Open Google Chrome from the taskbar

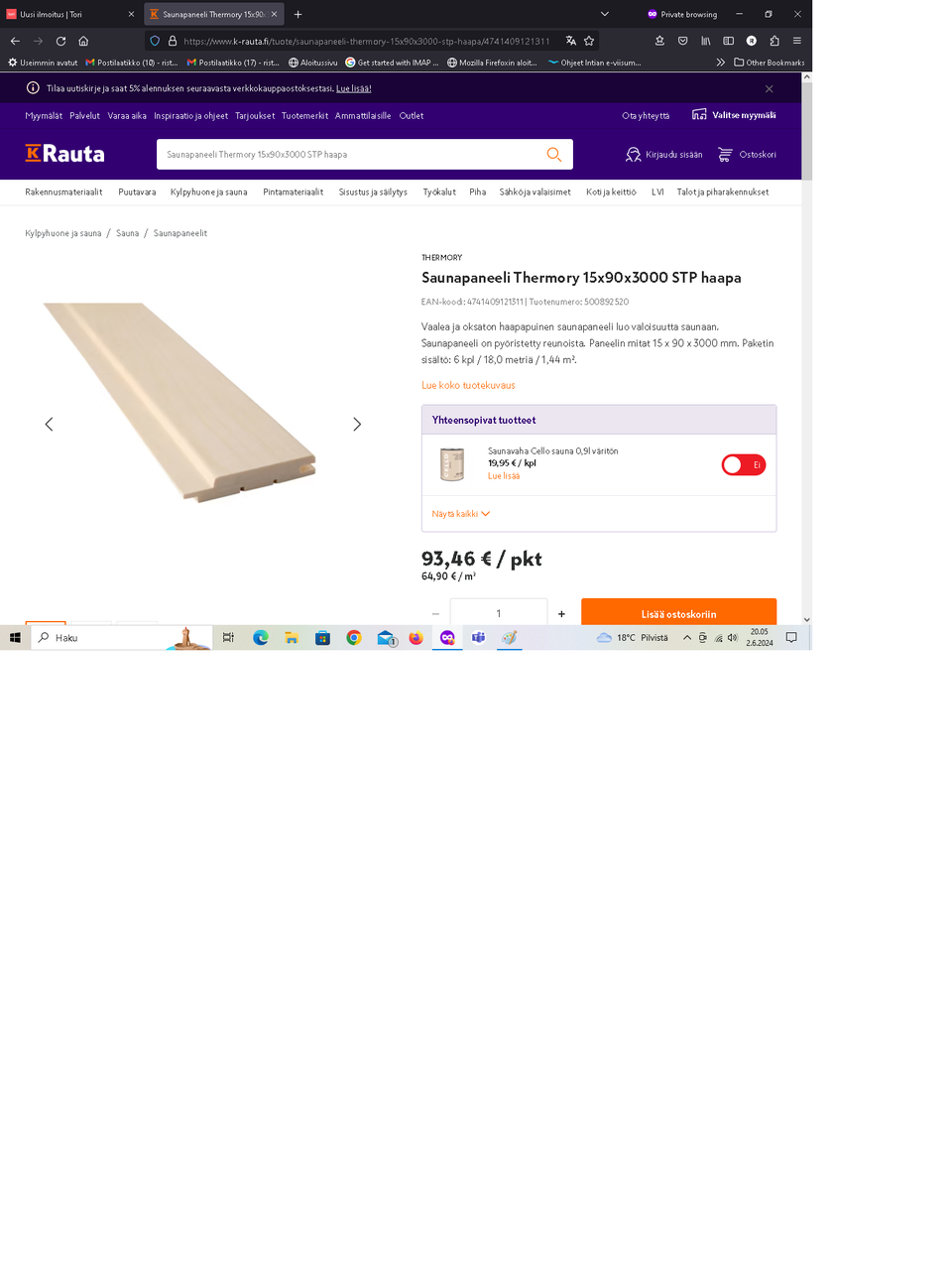354,638
